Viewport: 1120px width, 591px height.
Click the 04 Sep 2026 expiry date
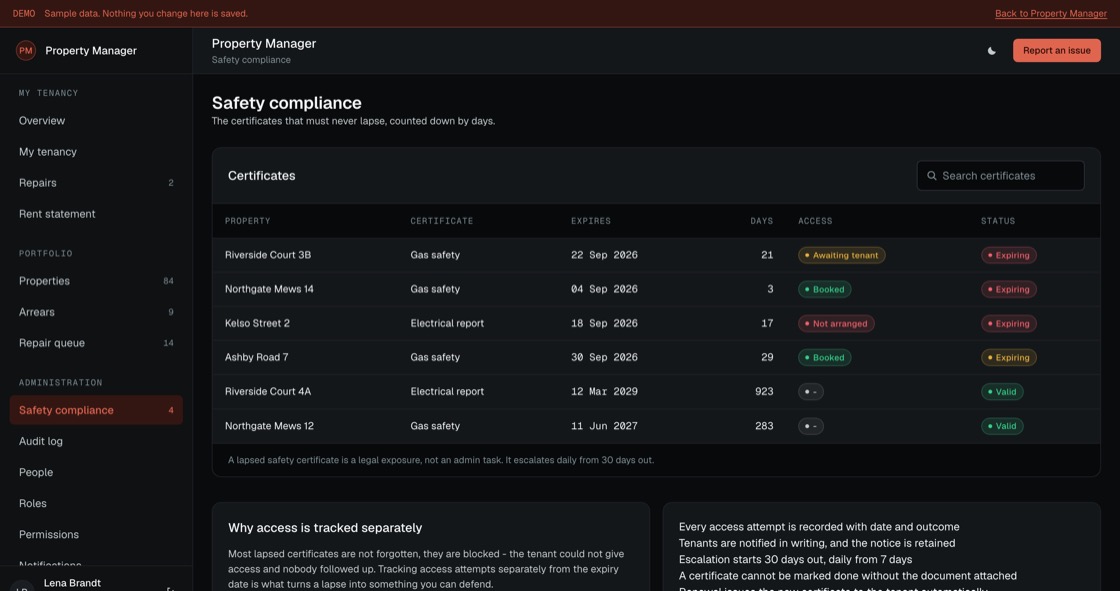(x=604, y=289)
